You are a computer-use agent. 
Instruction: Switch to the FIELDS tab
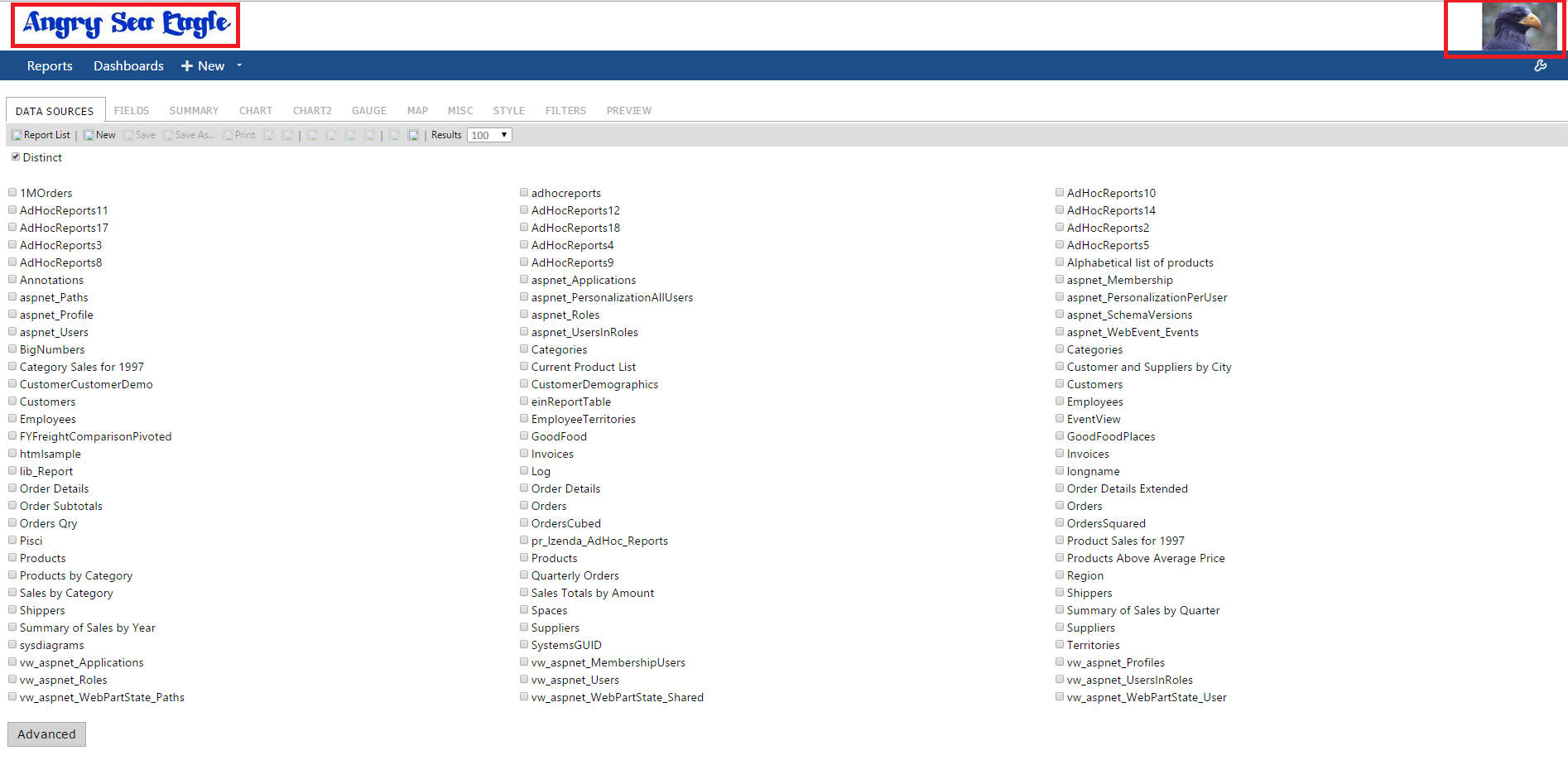(132, 110)
